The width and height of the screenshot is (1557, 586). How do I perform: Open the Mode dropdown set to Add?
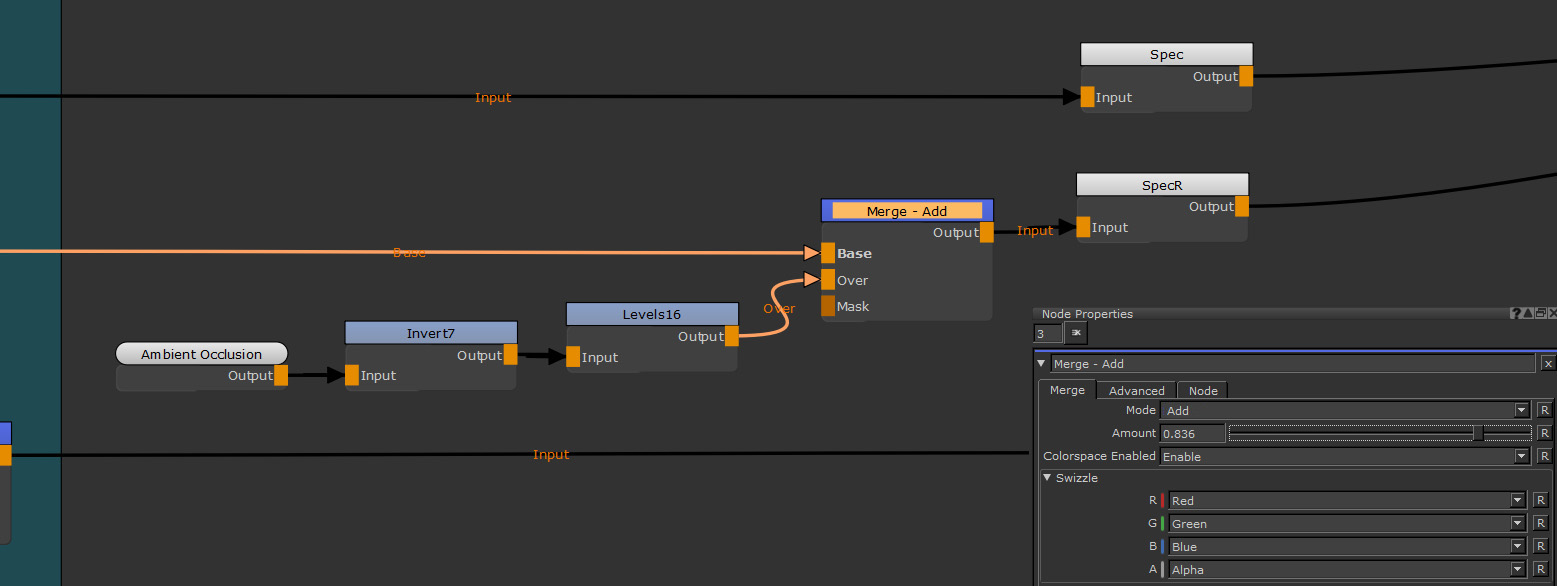pyautogui.click(x=1344, y=410)
